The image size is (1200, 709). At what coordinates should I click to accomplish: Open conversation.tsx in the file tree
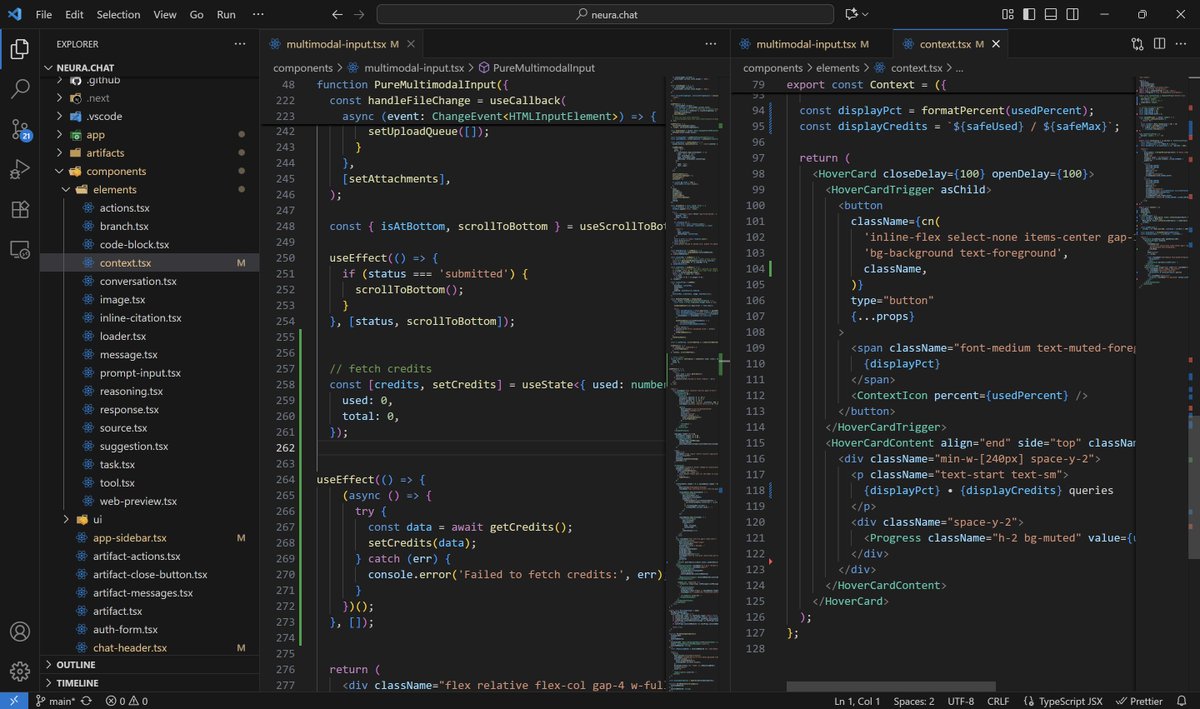click(x=138, y=281)
